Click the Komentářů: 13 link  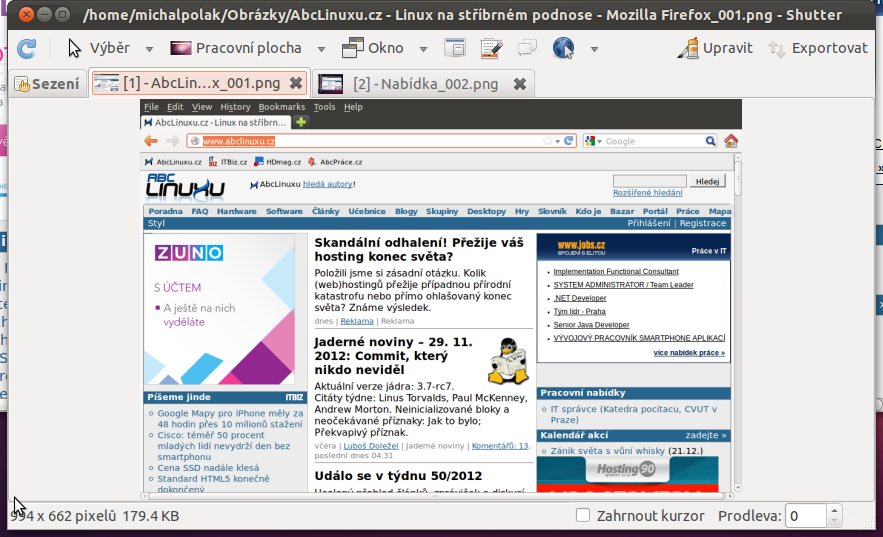(500, 446)
